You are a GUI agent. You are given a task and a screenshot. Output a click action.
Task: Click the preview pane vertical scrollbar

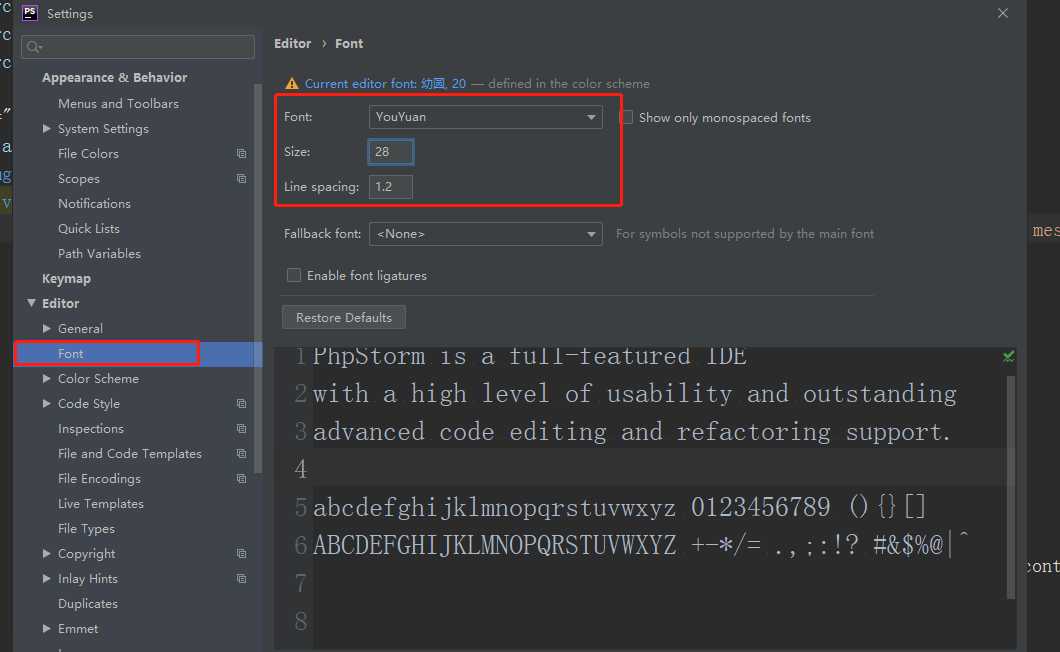pyautogui.click(x=1011, y=487)
